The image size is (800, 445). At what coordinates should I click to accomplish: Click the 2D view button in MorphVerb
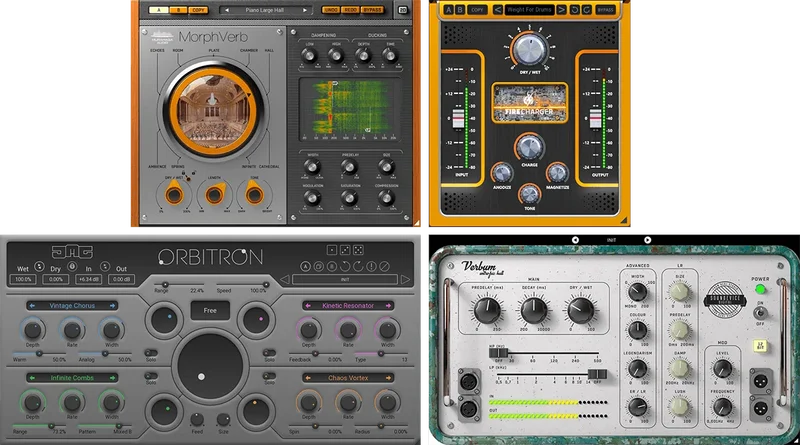click(403, 10)
